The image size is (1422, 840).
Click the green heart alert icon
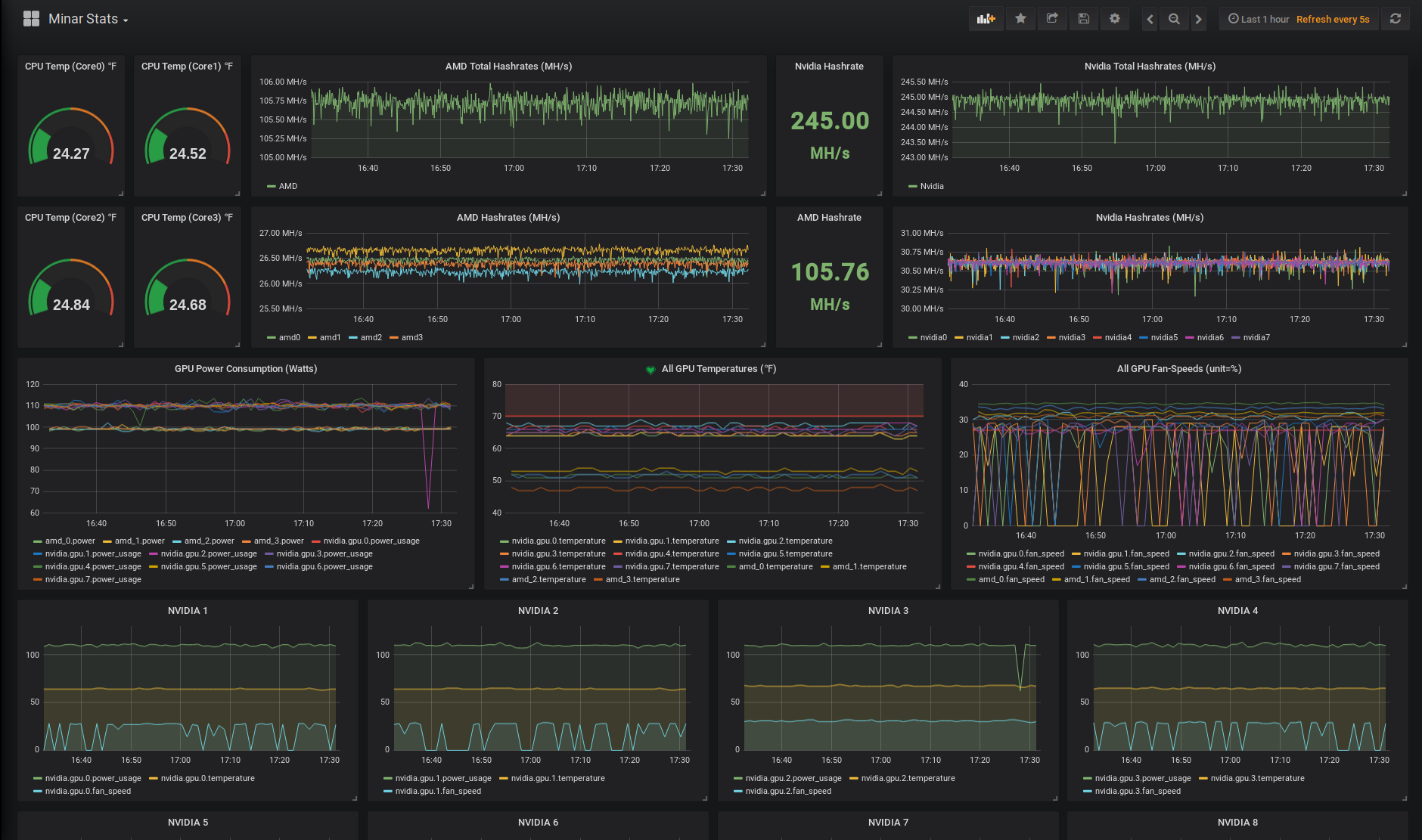[650, 370]
